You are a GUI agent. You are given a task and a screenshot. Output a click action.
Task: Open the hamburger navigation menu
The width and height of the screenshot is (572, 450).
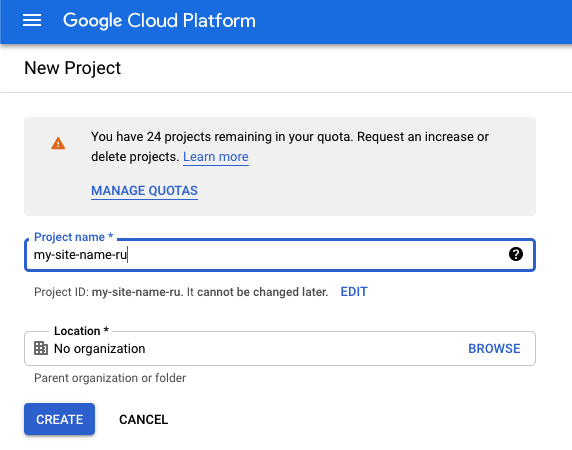tap(32, 20)
